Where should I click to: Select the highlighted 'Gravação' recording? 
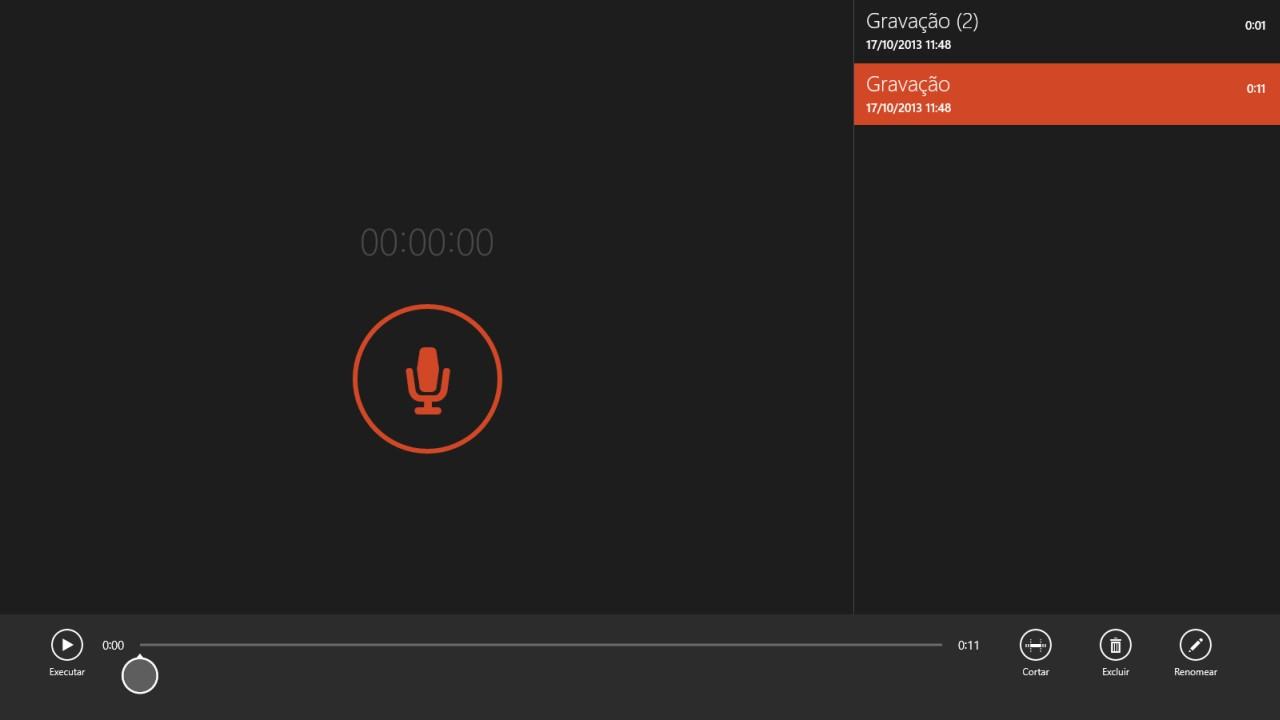coord(908,84)
